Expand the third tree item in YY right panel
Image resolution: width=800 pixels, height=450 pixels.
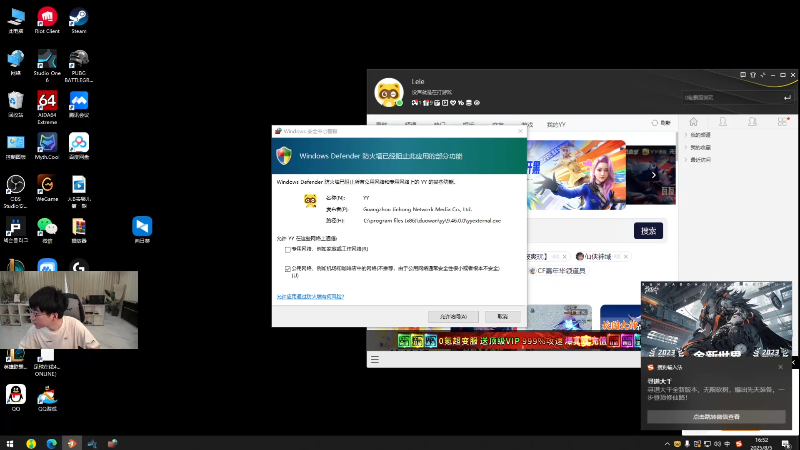pyautogui.click(x=686, y=160)
